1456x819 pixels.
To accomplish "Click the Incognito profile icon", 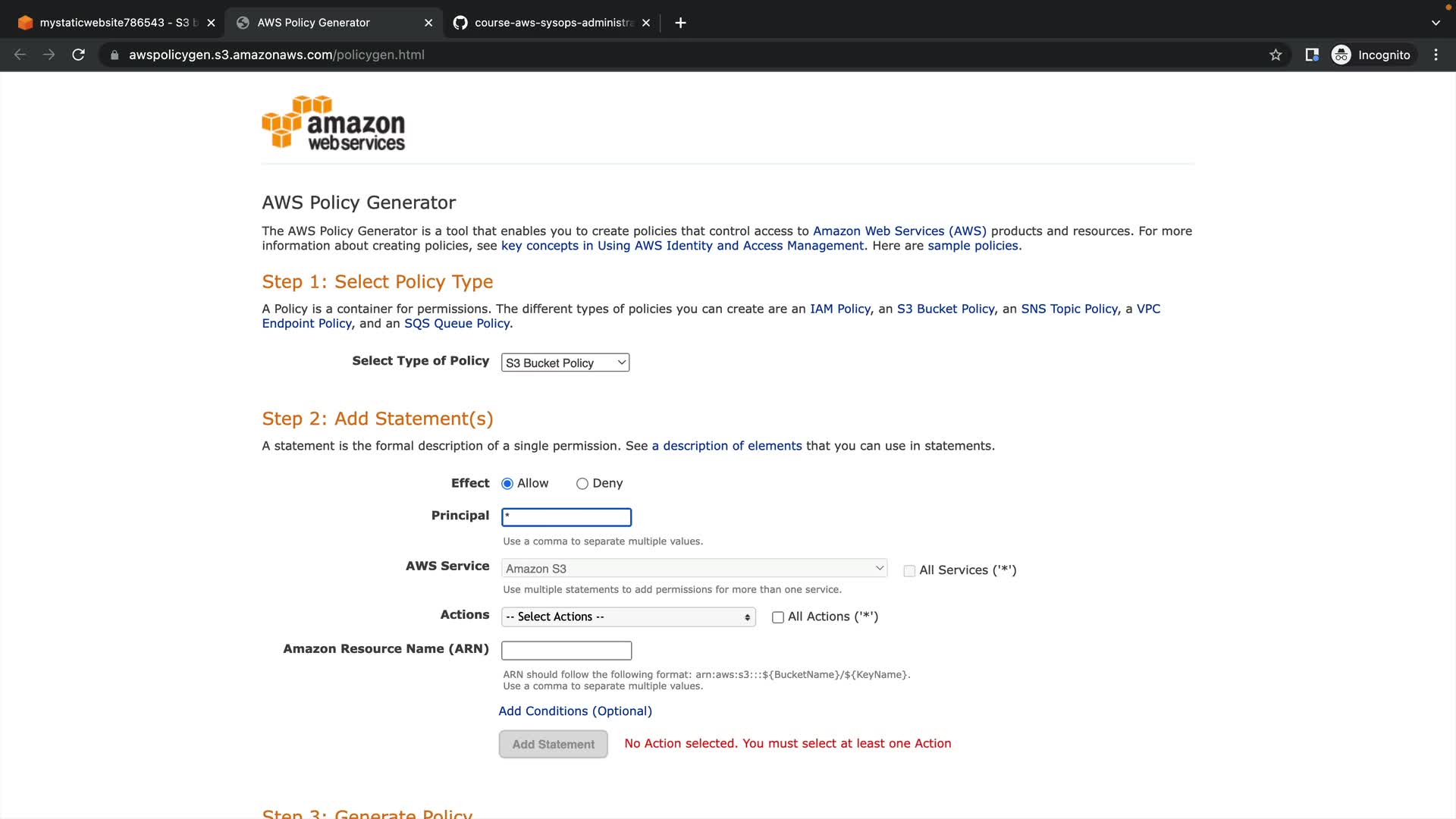I will point(1341,55).
